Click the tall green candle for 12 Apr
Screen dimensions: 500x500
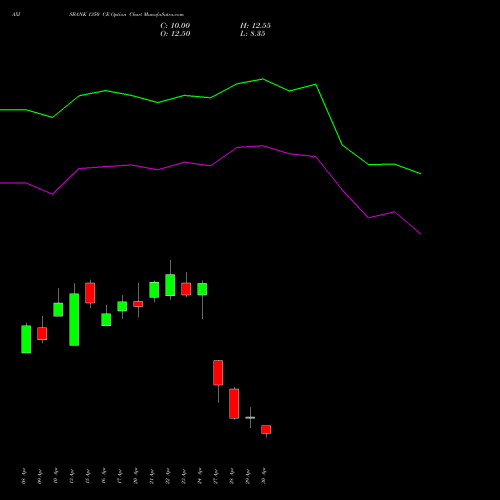tap(74, 319)
